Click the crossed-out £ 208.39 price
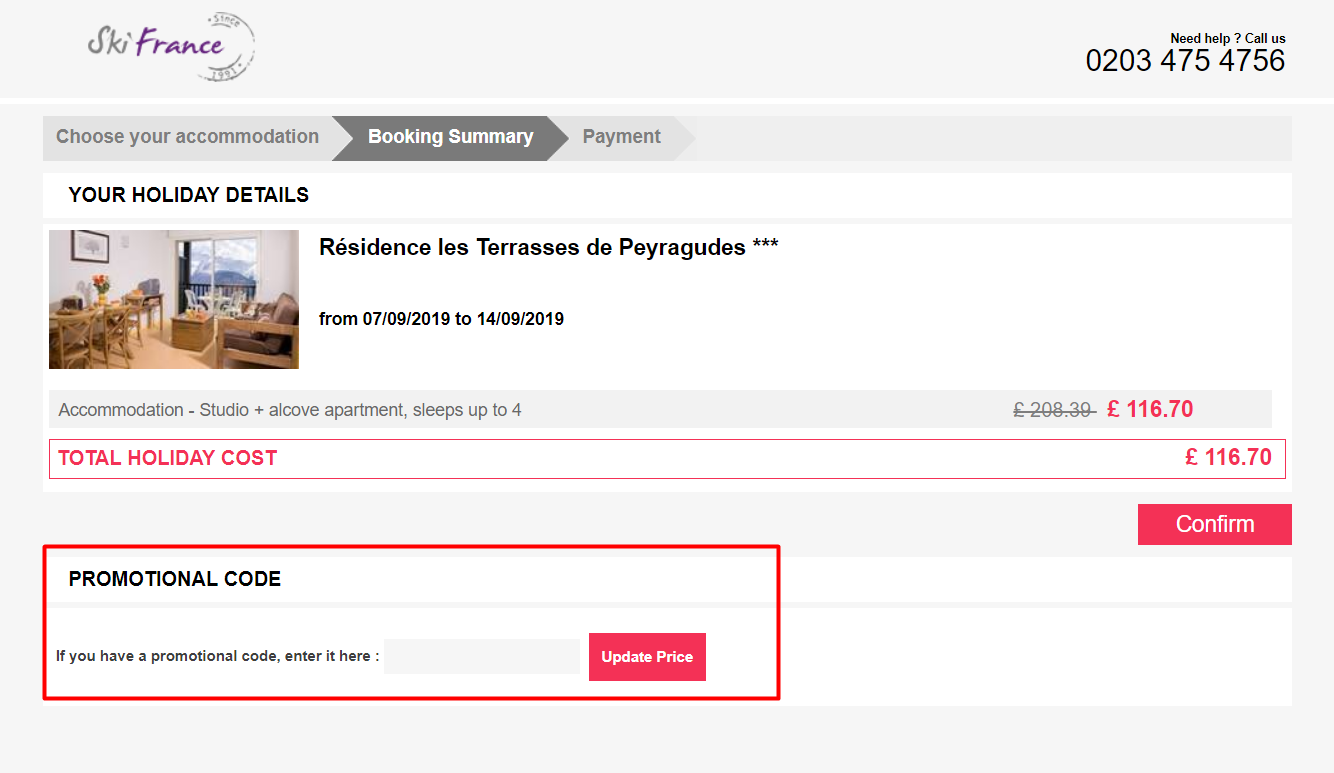 1053,408
